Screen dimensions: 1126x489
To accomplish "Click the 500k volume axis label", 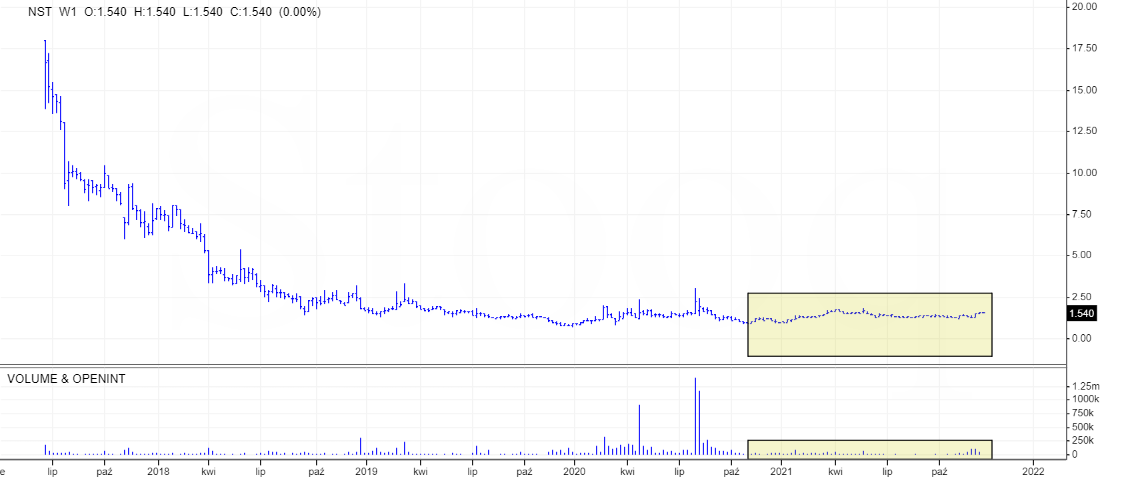I will [x=1085, y=427].
